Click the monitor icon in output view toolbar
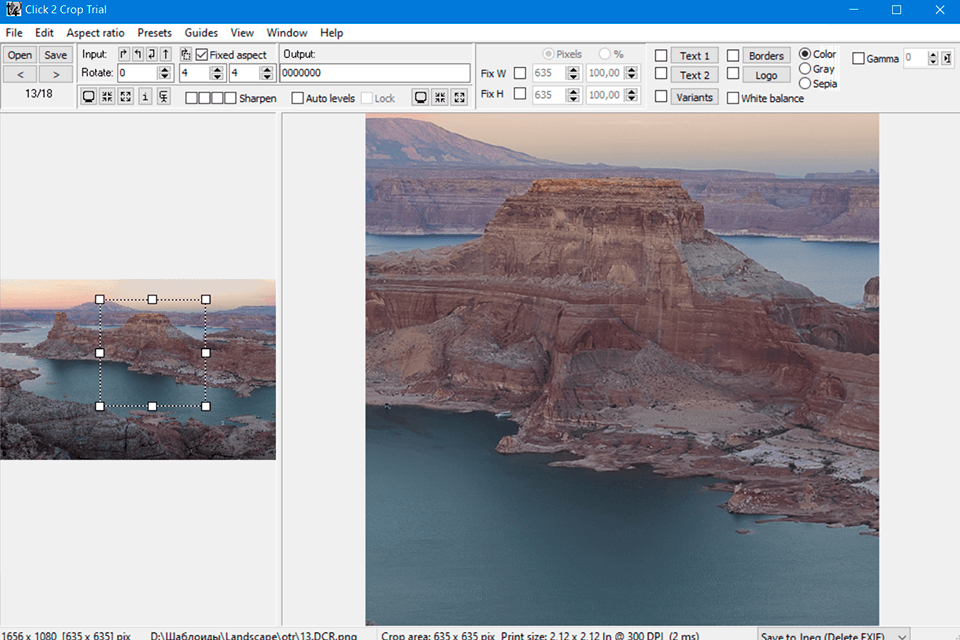Image resolution: width=960 pixels, height=640 pixels. pos(421,97)
